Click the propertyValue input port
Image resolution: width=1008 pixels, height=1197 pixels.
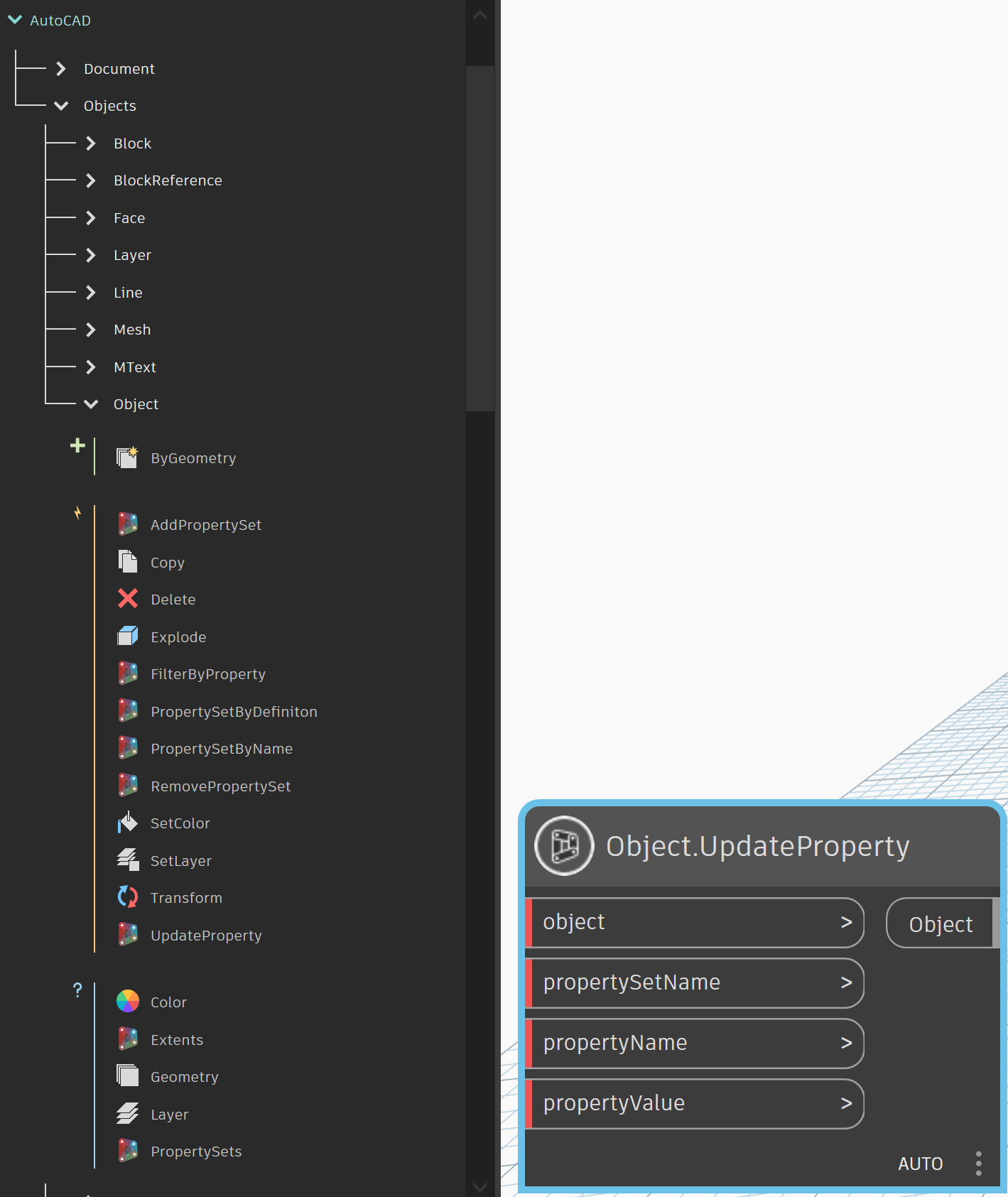(x=695, y=1103)
